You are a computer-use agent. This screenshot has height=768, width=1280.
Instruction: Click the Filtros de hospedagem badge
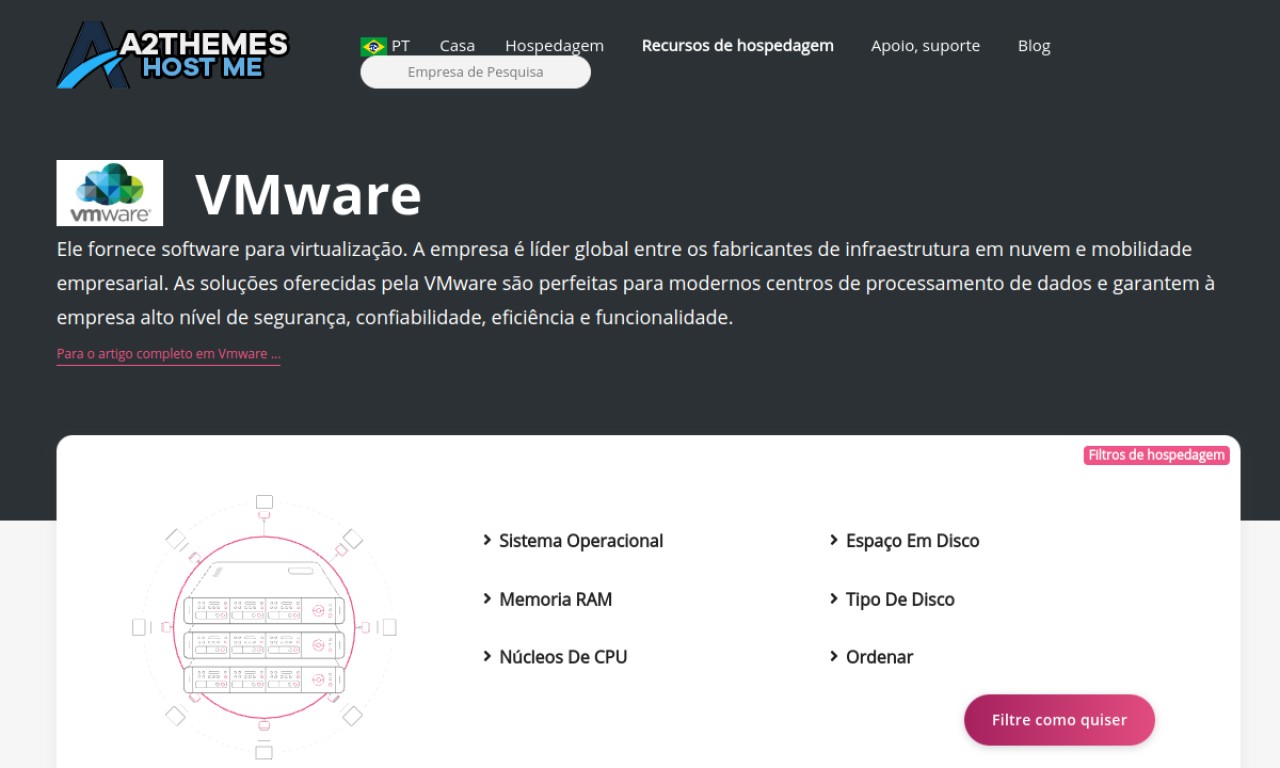1157,455
